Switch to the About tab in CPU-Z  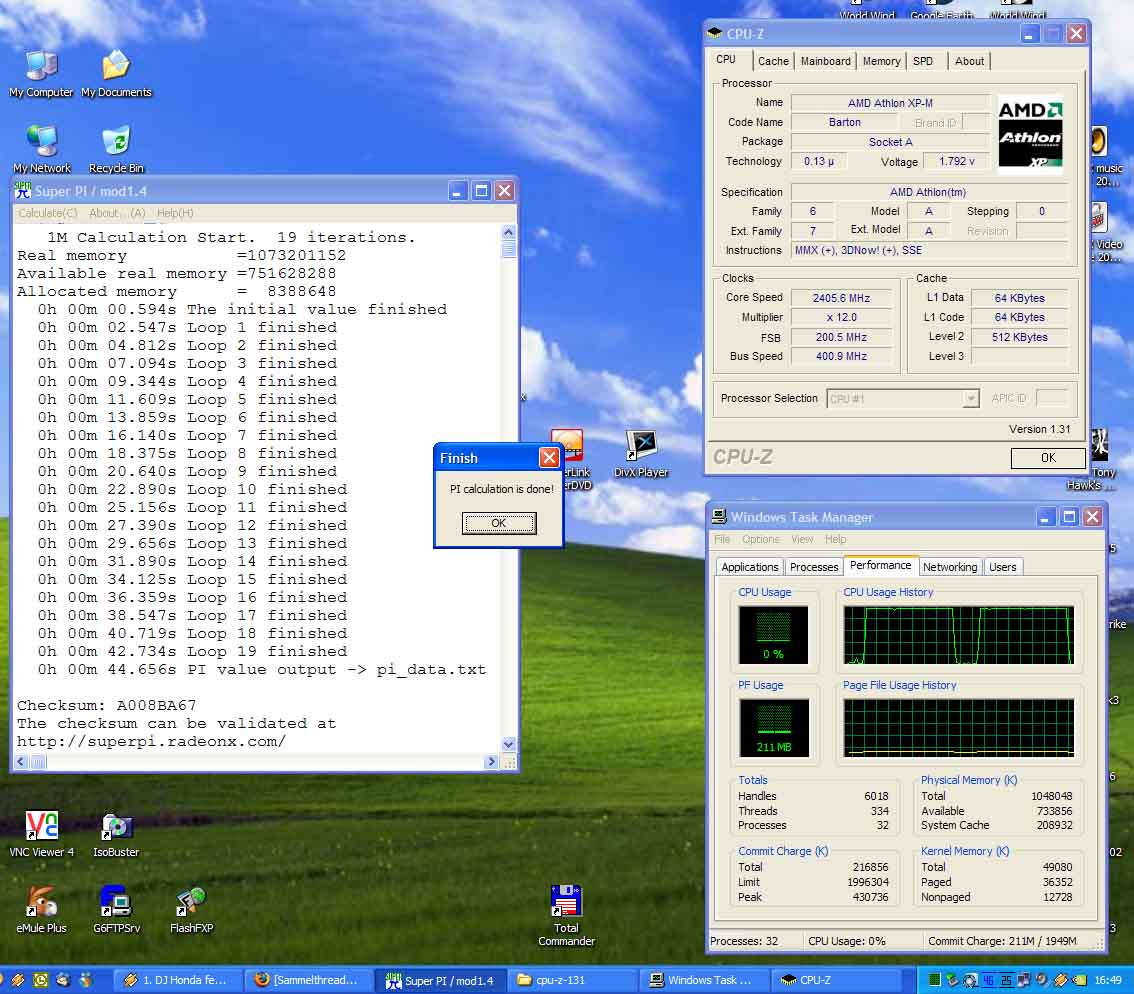point(969,61)
